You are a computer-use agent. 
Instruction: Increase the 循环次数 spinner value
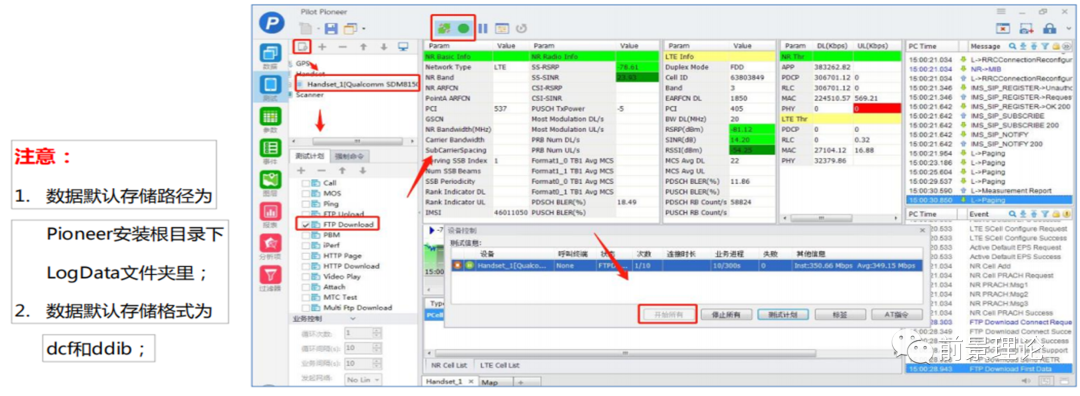[x=376, y=330]
